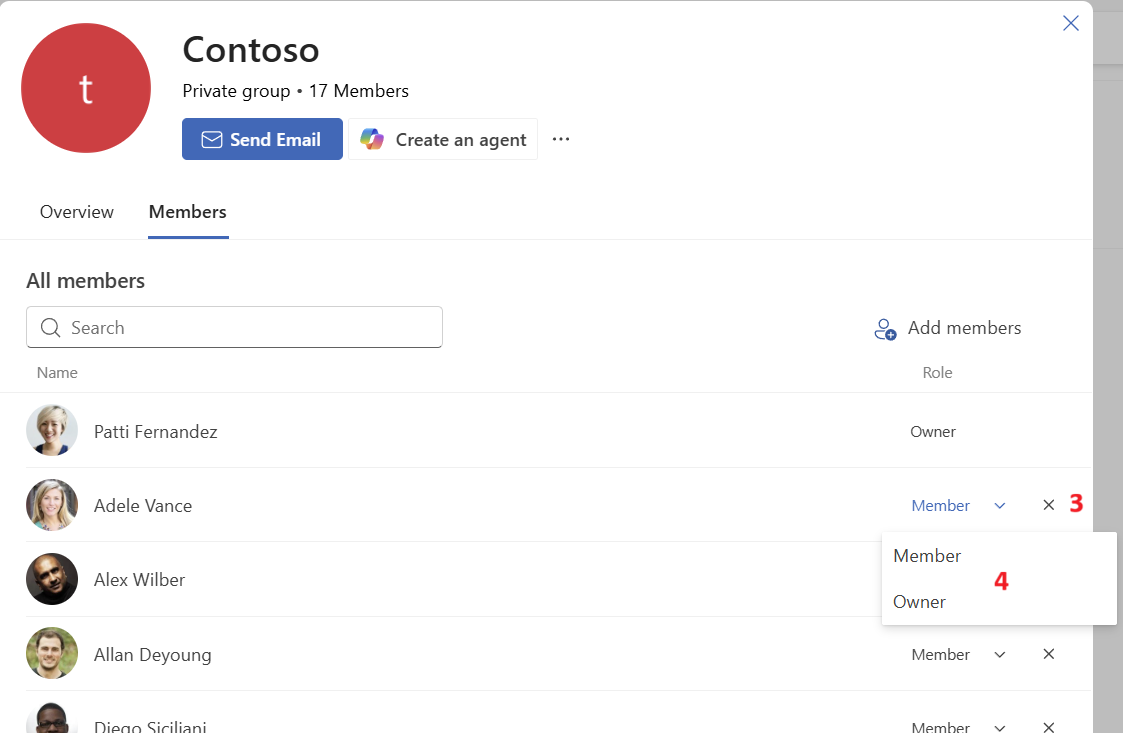This screenshot has width=1123, height=733.
Task: Click the name Alex Wilber
Action: (139, 580)
